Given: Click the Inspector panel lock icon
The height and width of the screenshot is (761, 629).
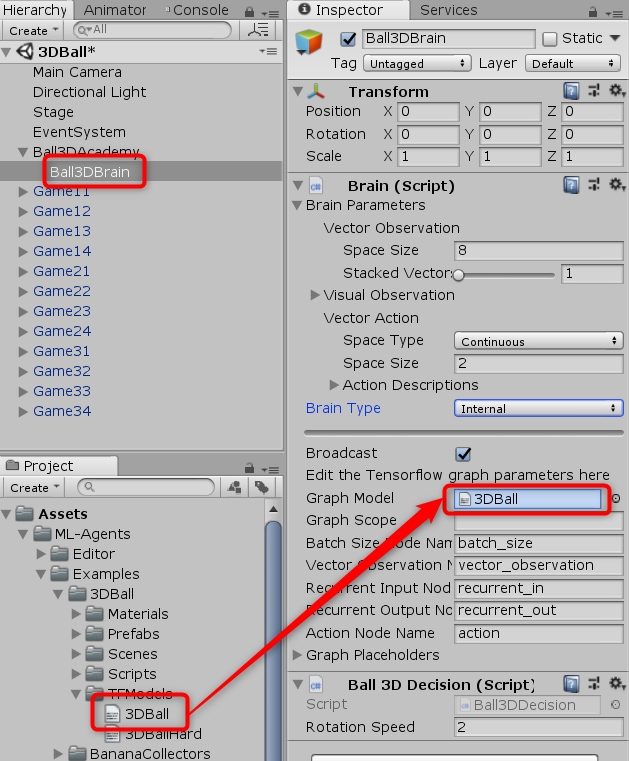Looking at the screenshot, I should (x=593, y=11).
